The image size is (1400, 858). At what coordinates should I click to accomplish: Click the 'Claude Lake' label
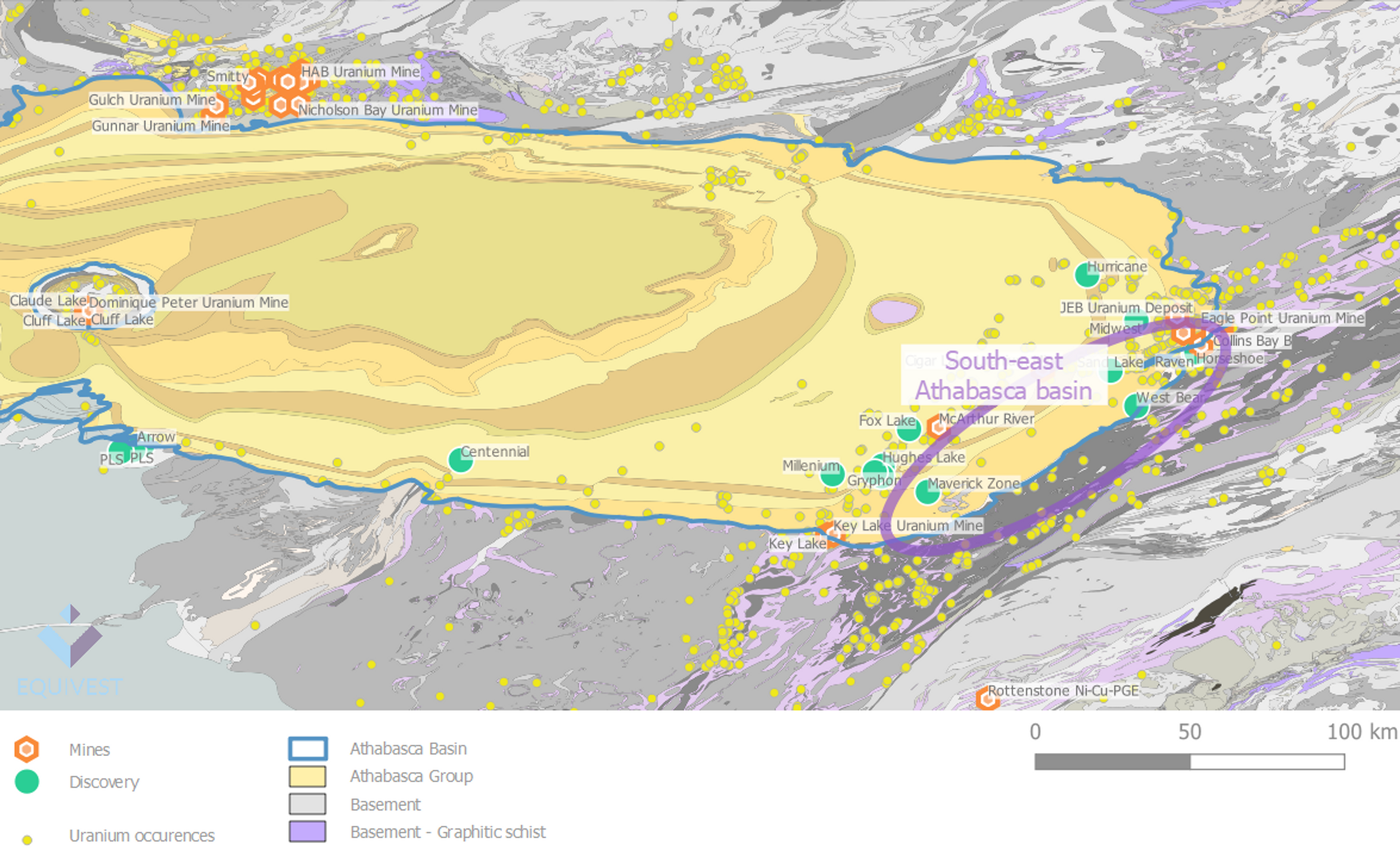click(48, 301)
